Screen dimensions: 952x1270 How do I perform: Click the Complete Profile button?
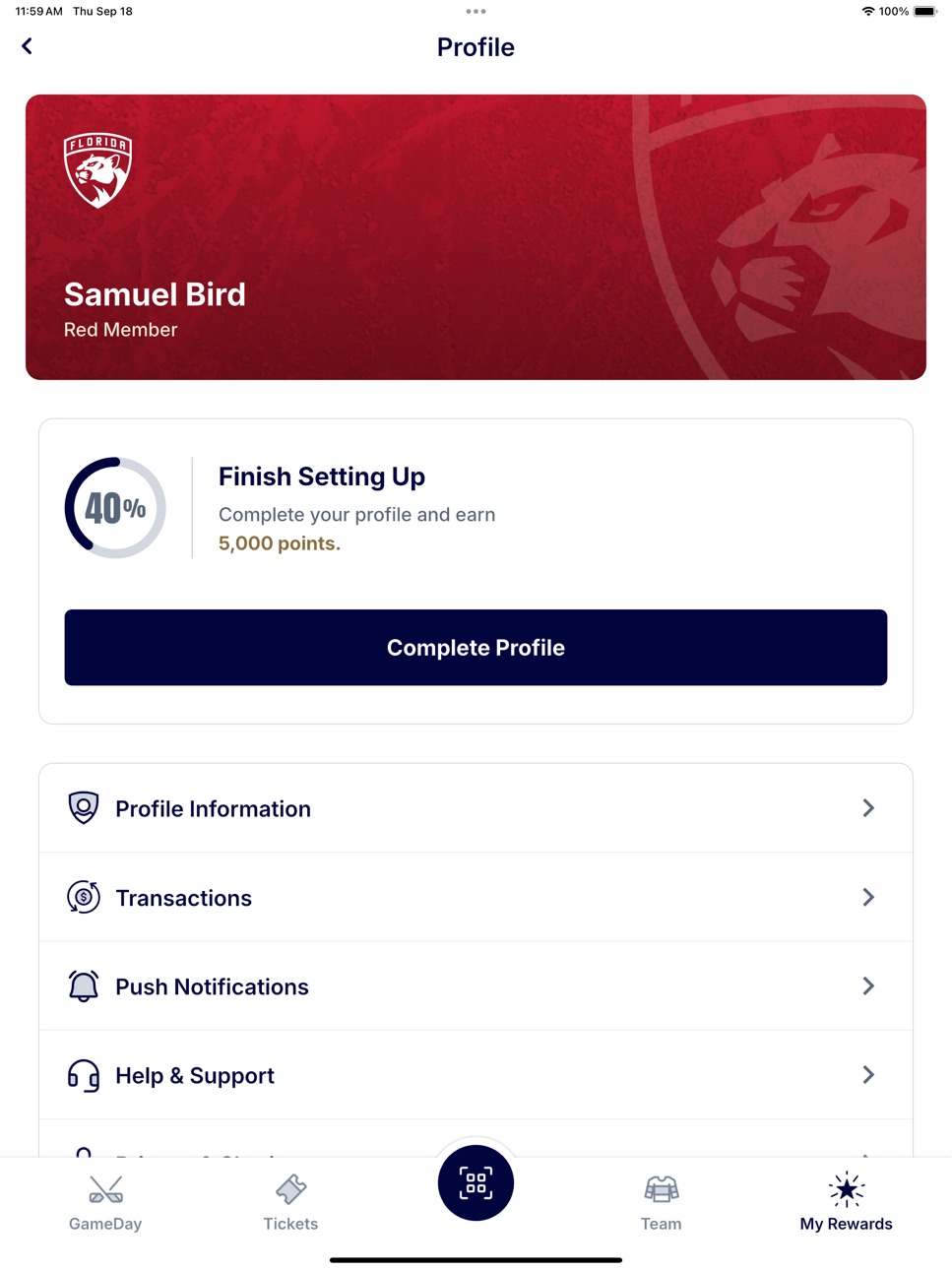pos(476,648)
